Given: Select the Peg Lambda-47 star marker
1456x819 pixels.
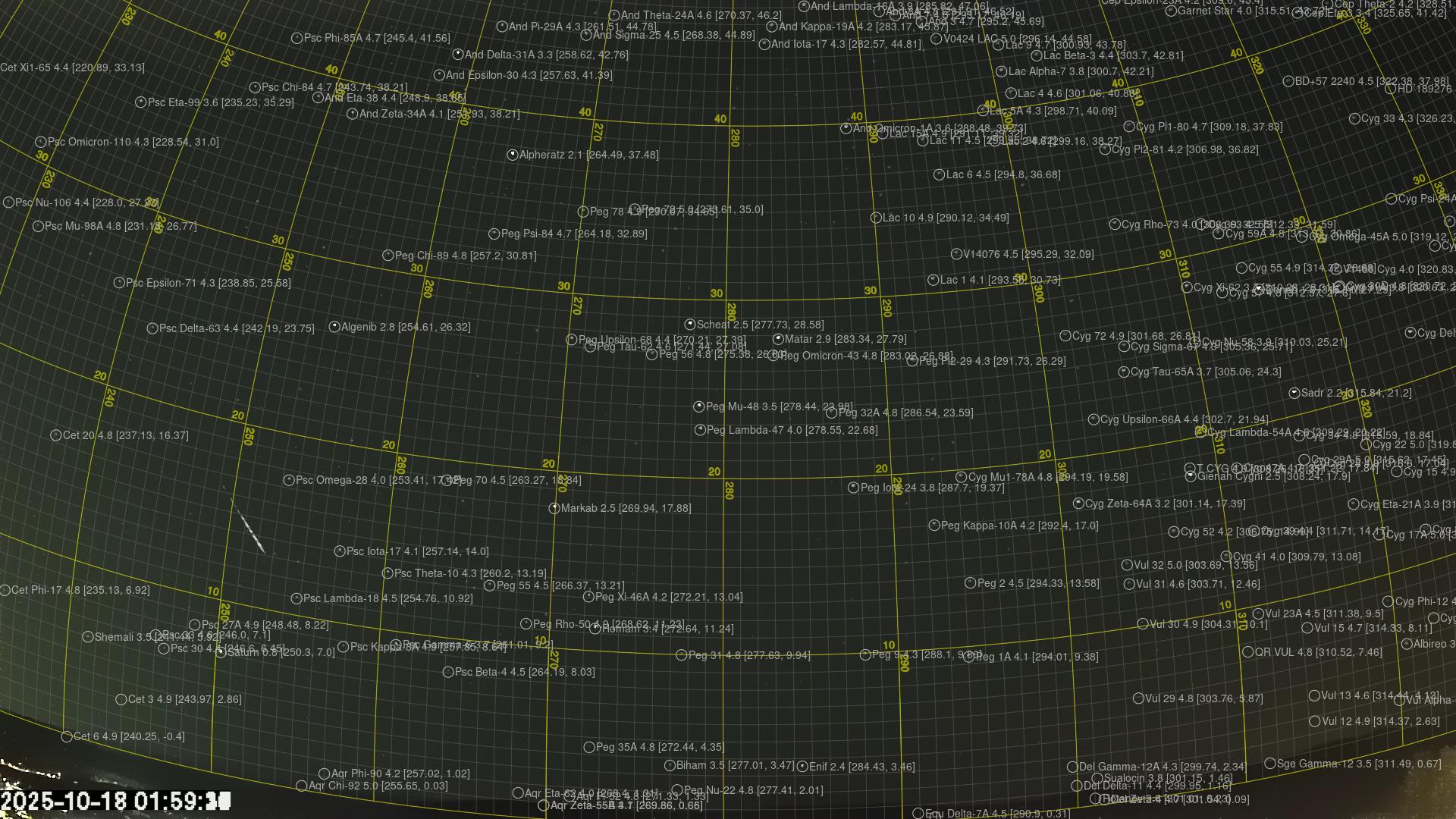Looking at the screenshot, I should pos(700,430).
